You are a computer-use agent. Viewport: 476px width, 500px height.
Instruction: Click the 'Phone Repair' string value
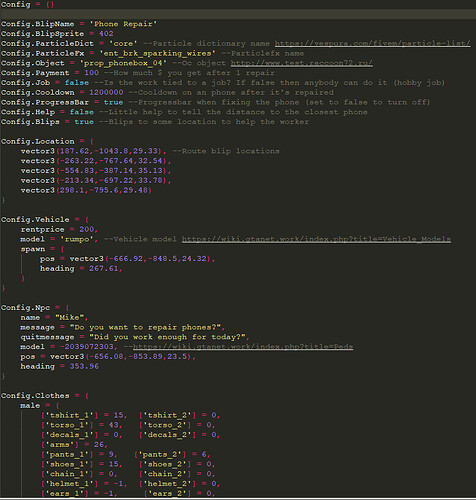(123, 24)
